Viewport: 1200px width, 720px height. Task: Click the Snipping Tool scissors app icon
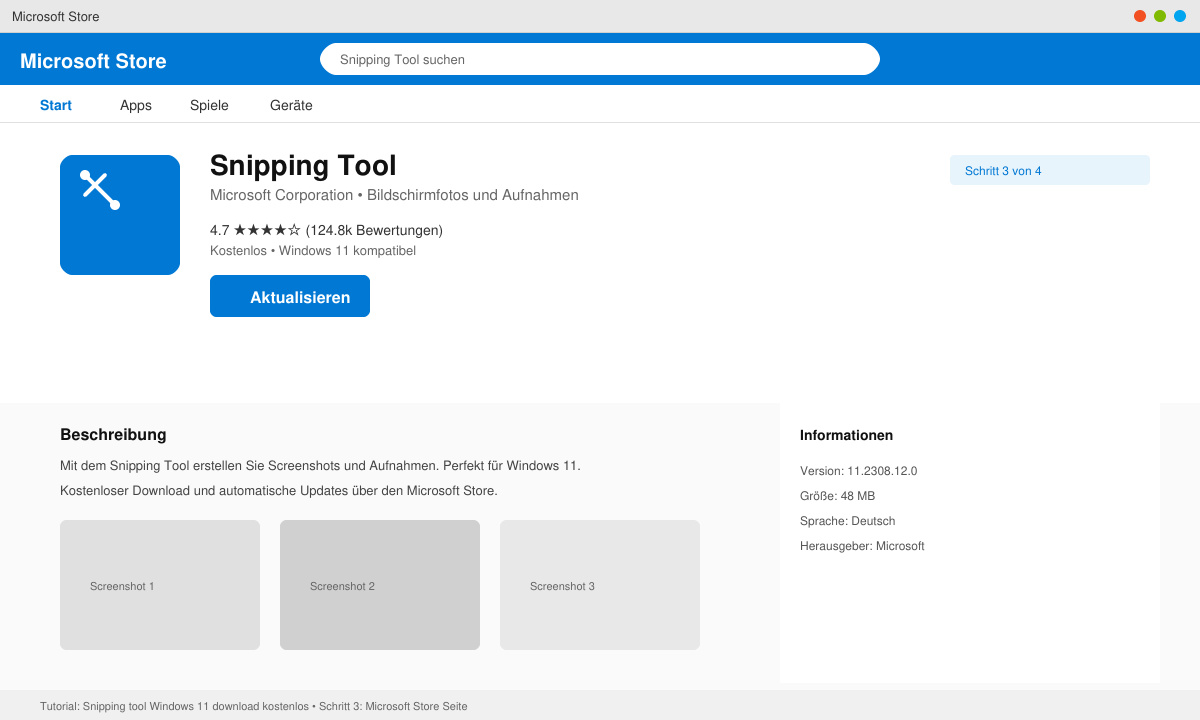[120, 215]
